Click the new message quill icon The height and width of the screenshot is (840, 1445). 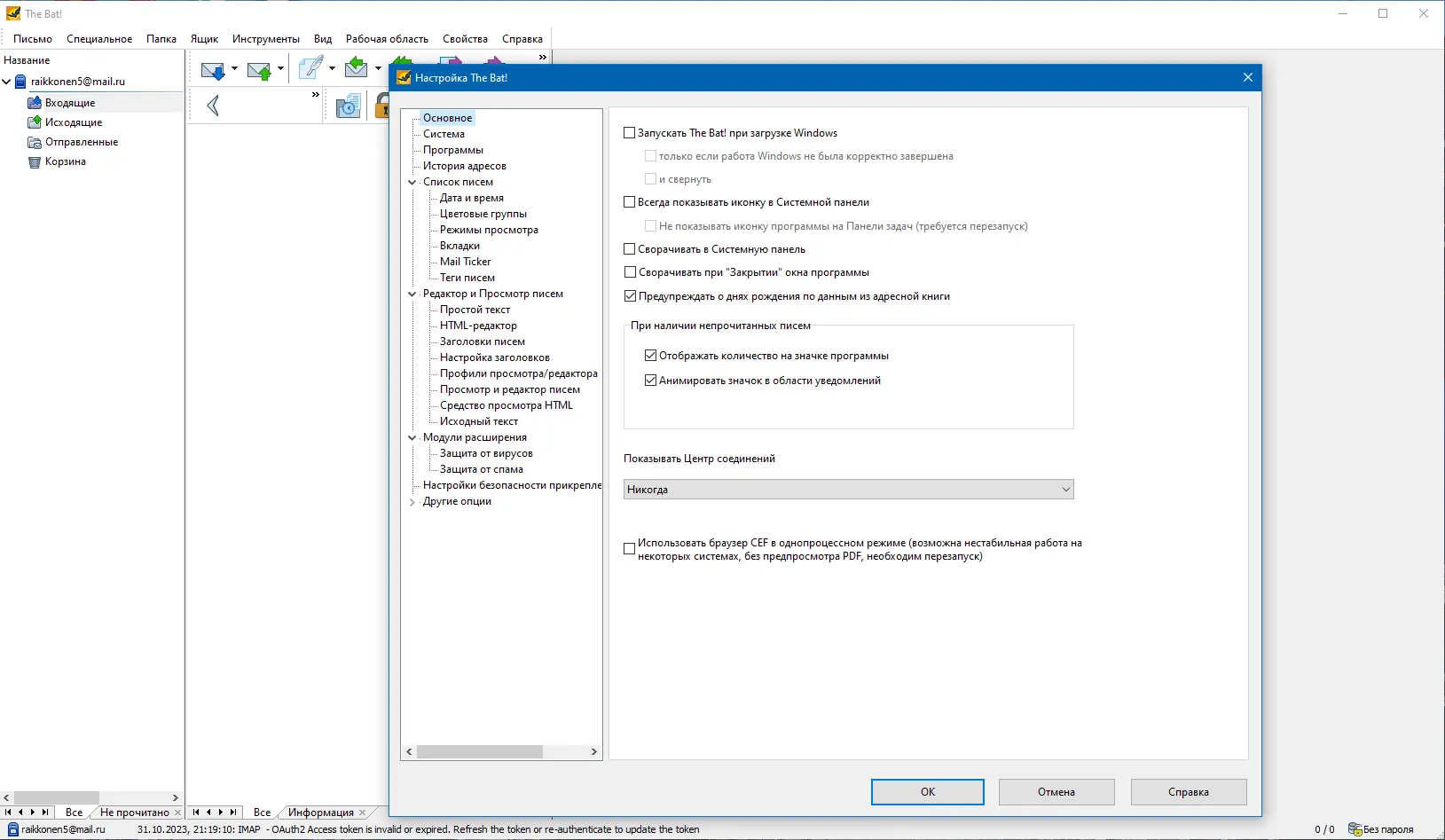tap(310, 68)
